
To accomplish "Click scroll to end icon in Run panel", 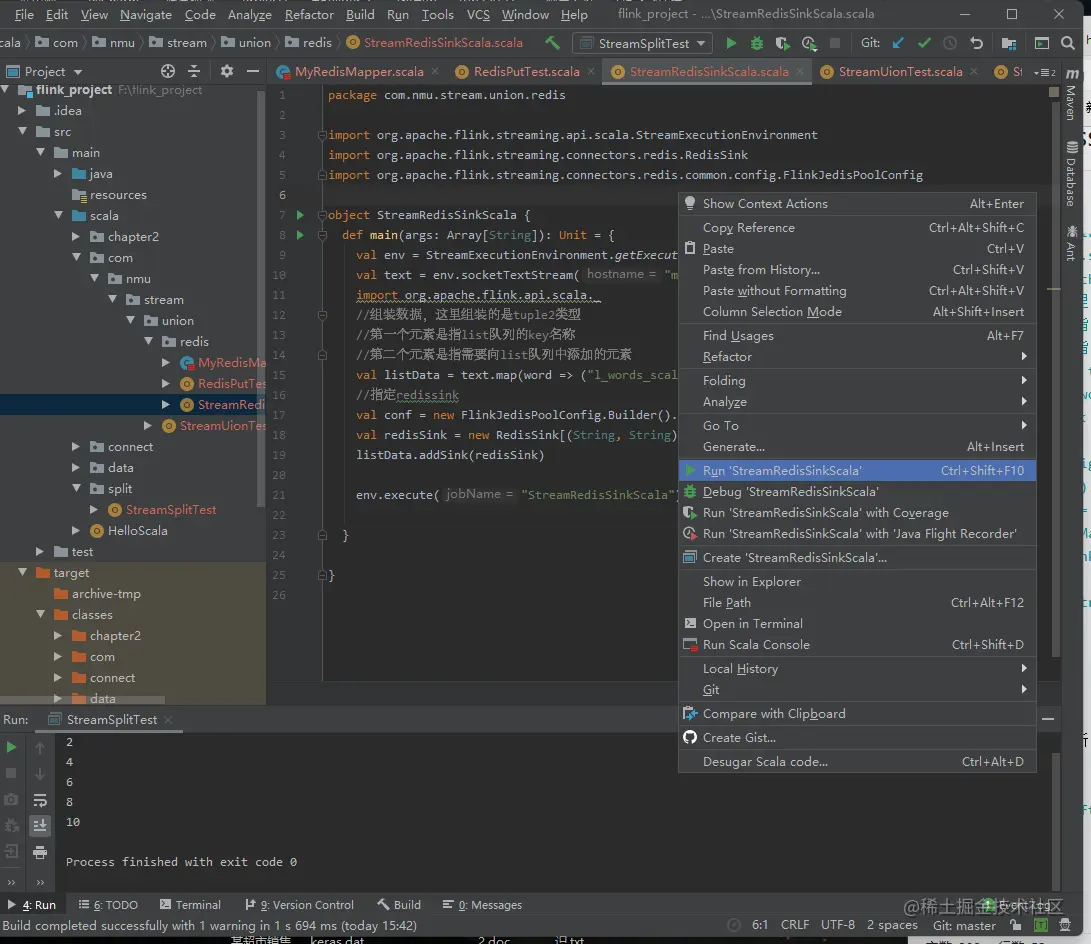I will tap(40, 826).
